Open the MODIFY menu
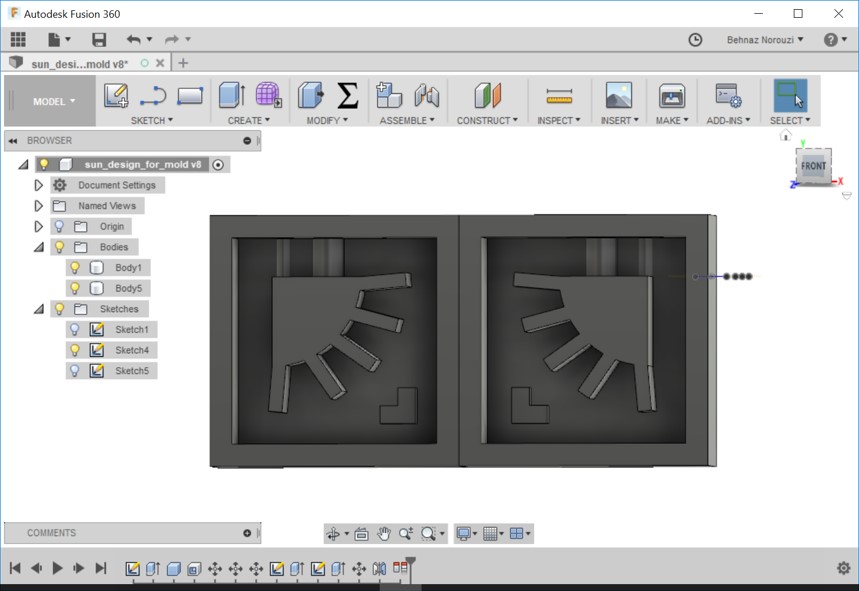 327,120
